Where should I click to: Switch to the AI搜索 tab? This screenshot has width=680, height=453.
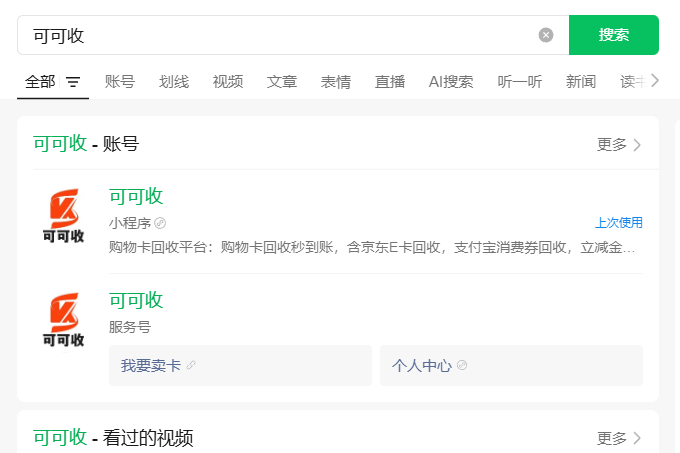click(x=451, y=82)
